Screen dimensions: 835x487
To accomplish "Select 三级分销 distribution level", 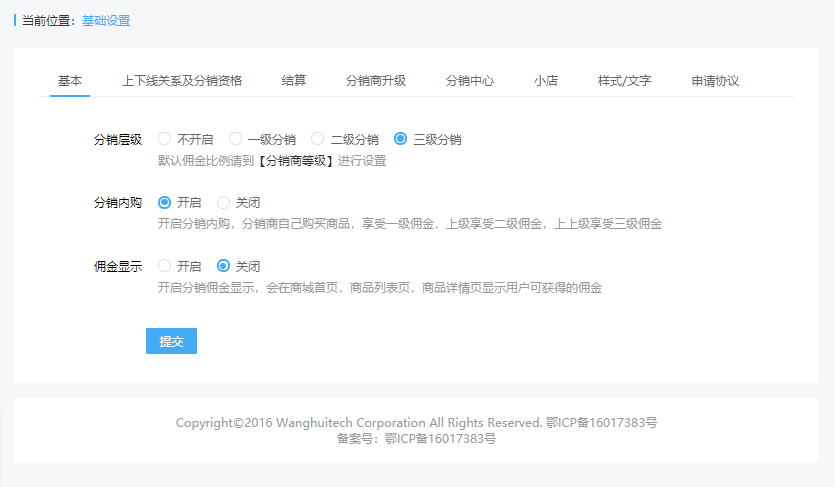I will tap(400, 139).
